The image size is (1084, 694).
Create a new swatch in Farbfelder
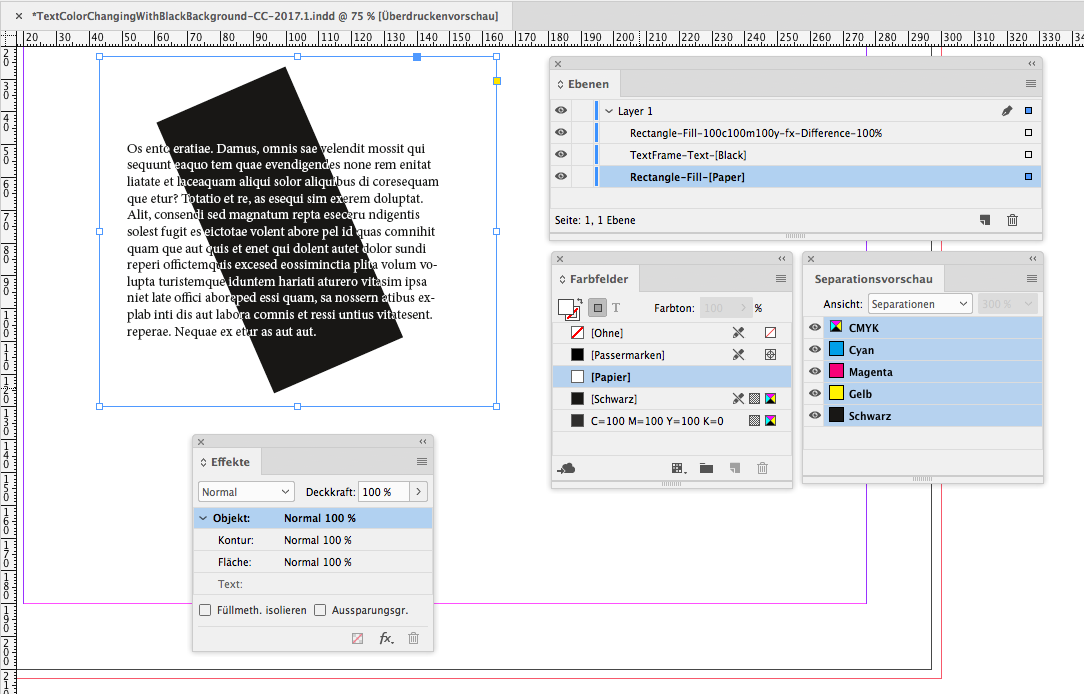click(733, 467)
